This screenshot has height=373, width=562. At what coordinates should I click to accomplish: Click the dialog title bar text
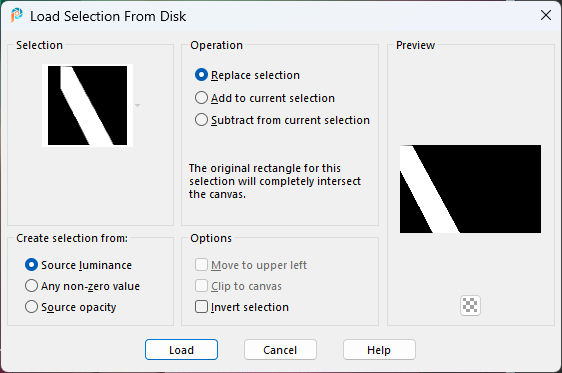point(108,16)
